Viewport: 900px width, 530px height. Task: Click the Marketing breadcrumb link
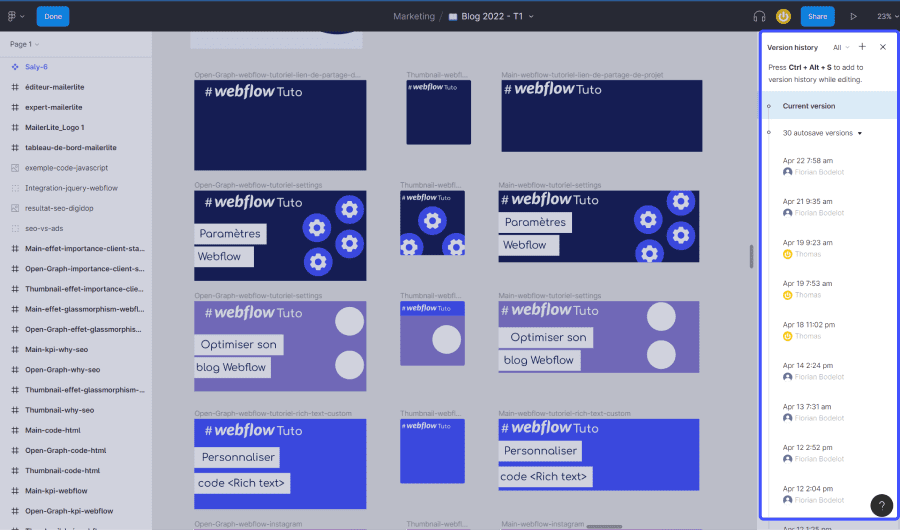414,17
